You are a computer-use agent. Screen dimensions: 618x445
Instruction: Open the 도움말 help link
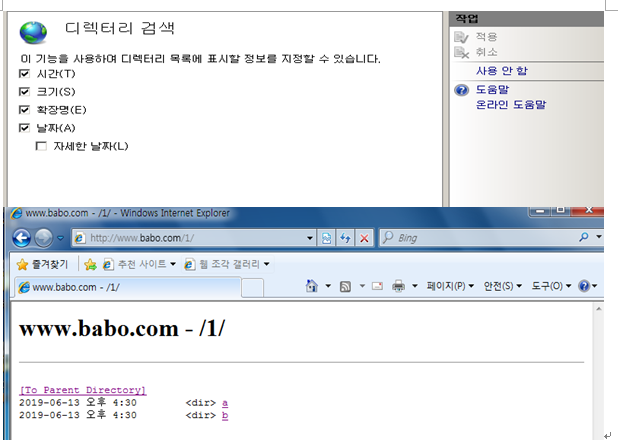tap(492, 89)
